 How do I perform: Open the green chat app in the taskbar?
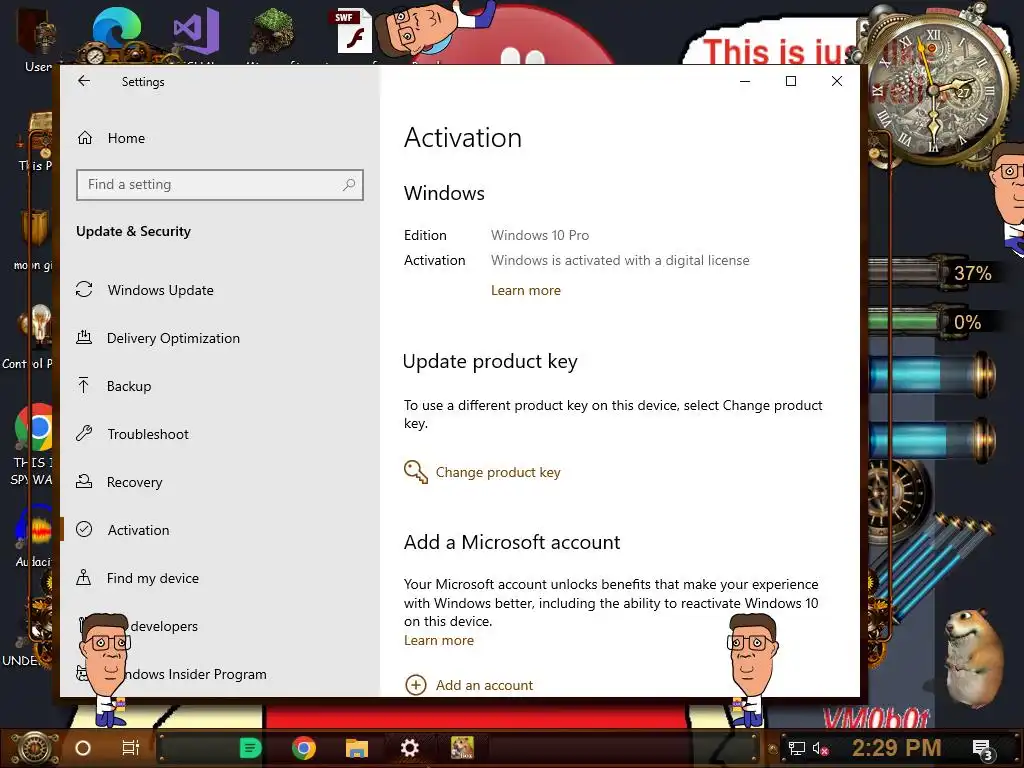click(250, 748)
